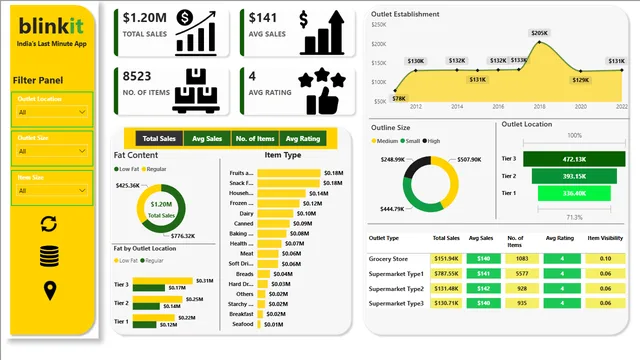
Task: Click the $787.55K total sales cell
Action: (446, 273)
